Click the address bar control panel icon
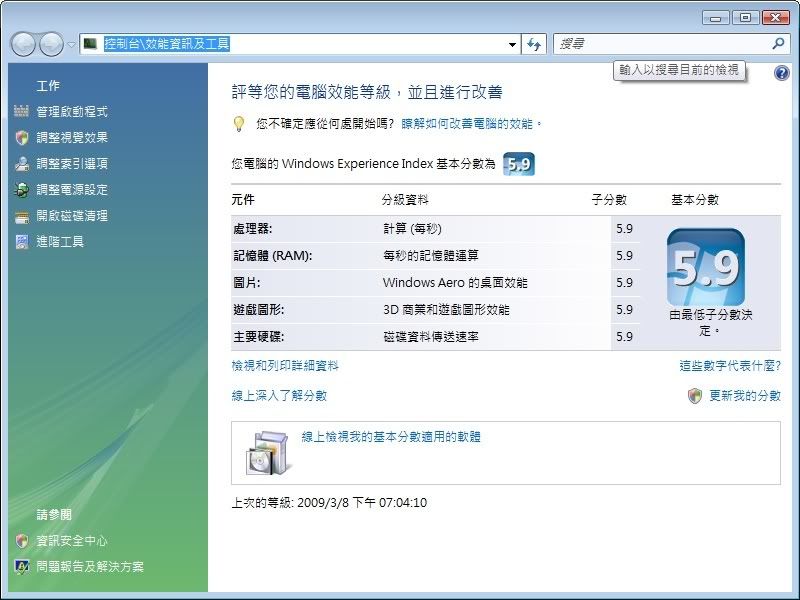The height and width of the screenshot is (600, 800). pyautogui.click(x=91, y=44)
